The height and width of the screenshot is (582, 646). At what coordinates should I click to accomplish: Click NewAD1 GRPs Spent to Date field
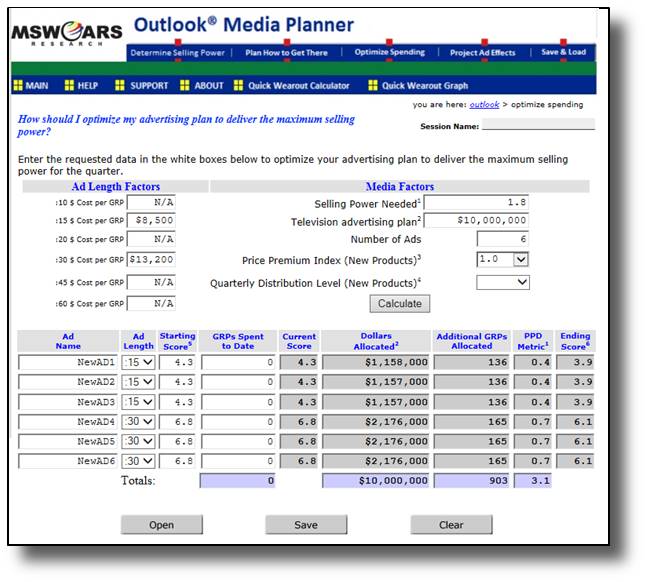[x=238, y=362]
